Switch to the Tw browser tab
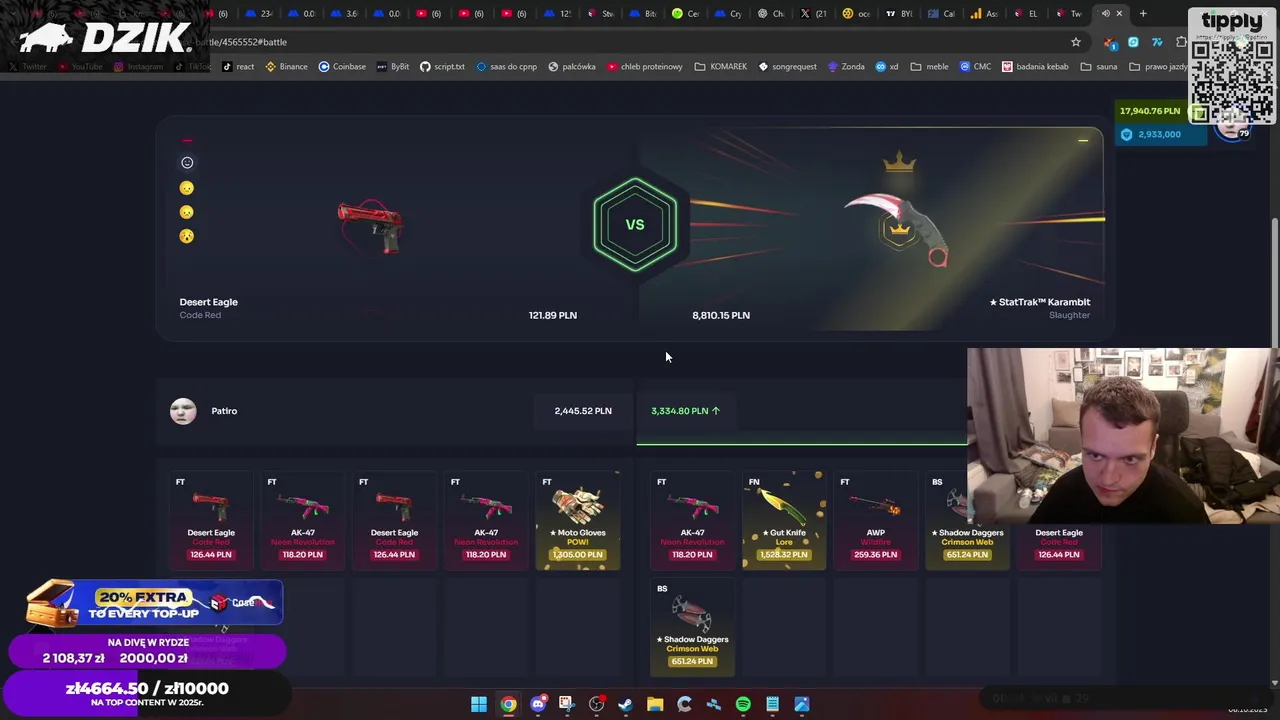 pyautogui.click(x=1068, y=13)
